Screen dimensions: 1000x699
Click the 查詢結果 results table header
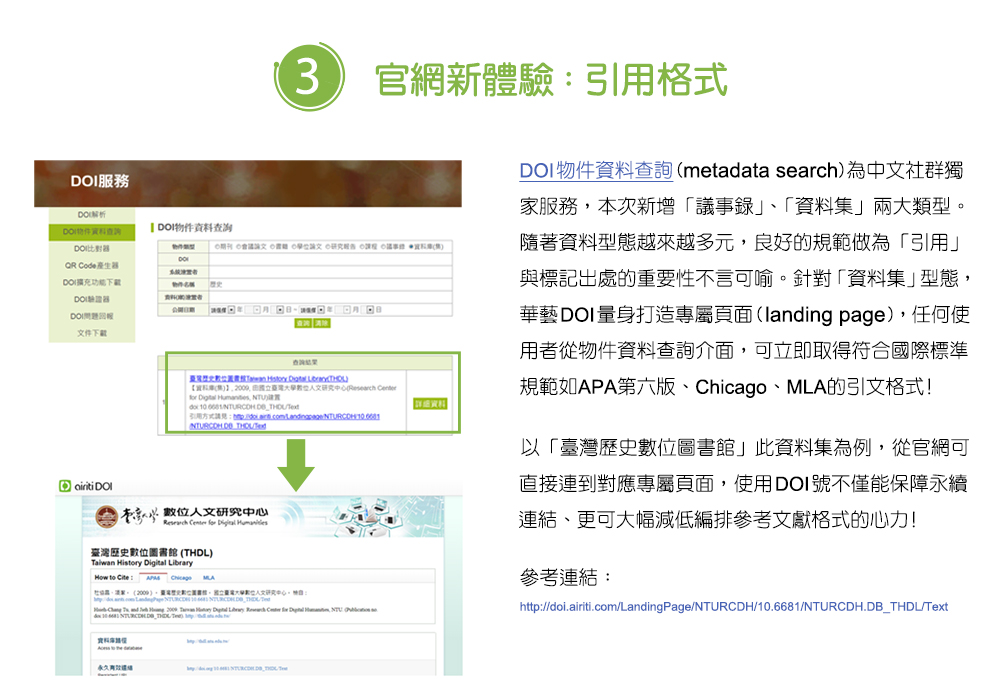tap(305, 362)
